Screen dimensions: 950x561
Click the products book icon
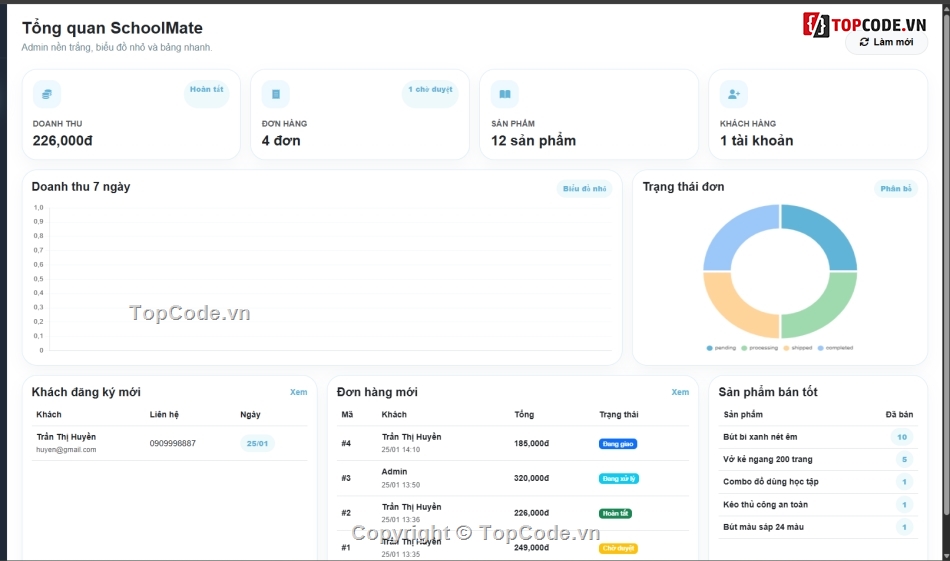505,94
